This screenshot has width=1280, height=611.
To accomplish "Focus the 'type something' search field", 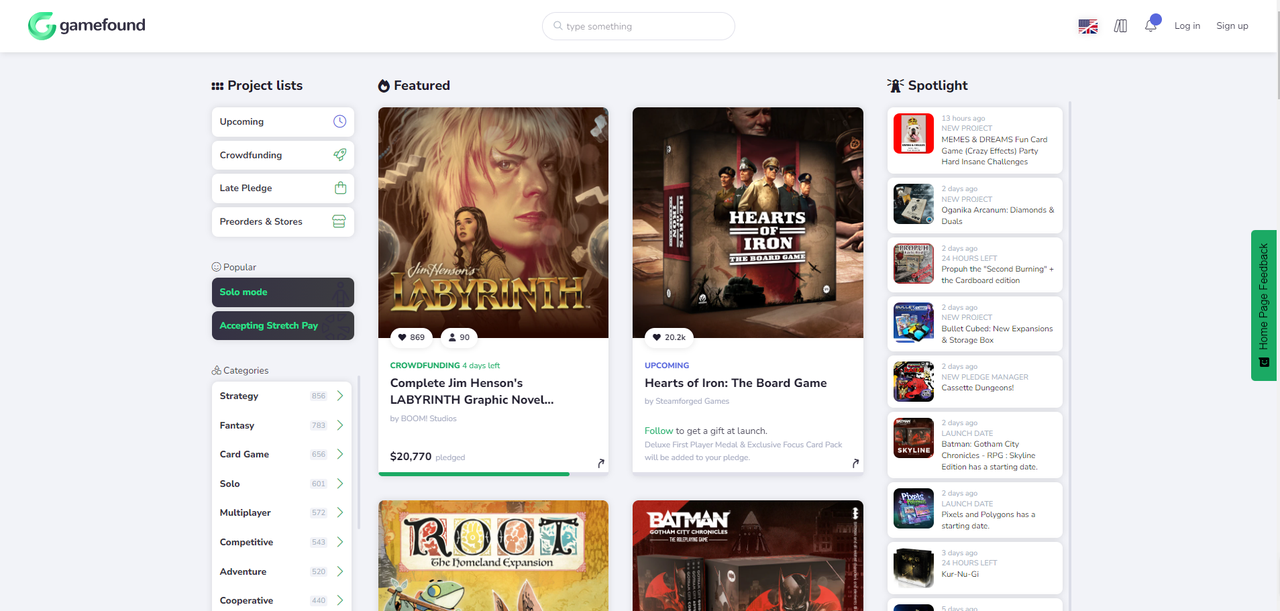I will point(638,26).
